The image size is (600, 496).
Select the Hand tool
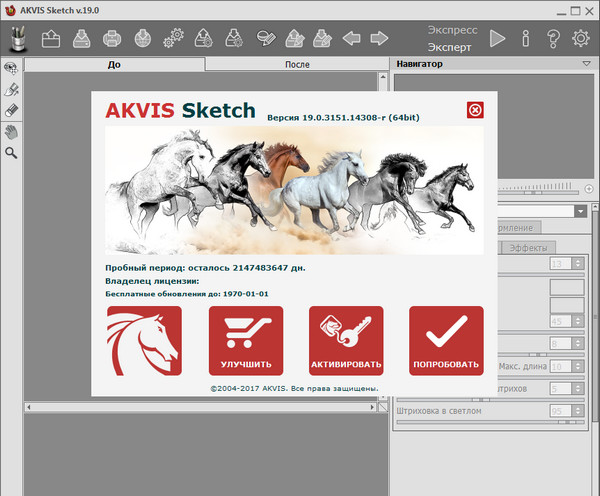11,132
